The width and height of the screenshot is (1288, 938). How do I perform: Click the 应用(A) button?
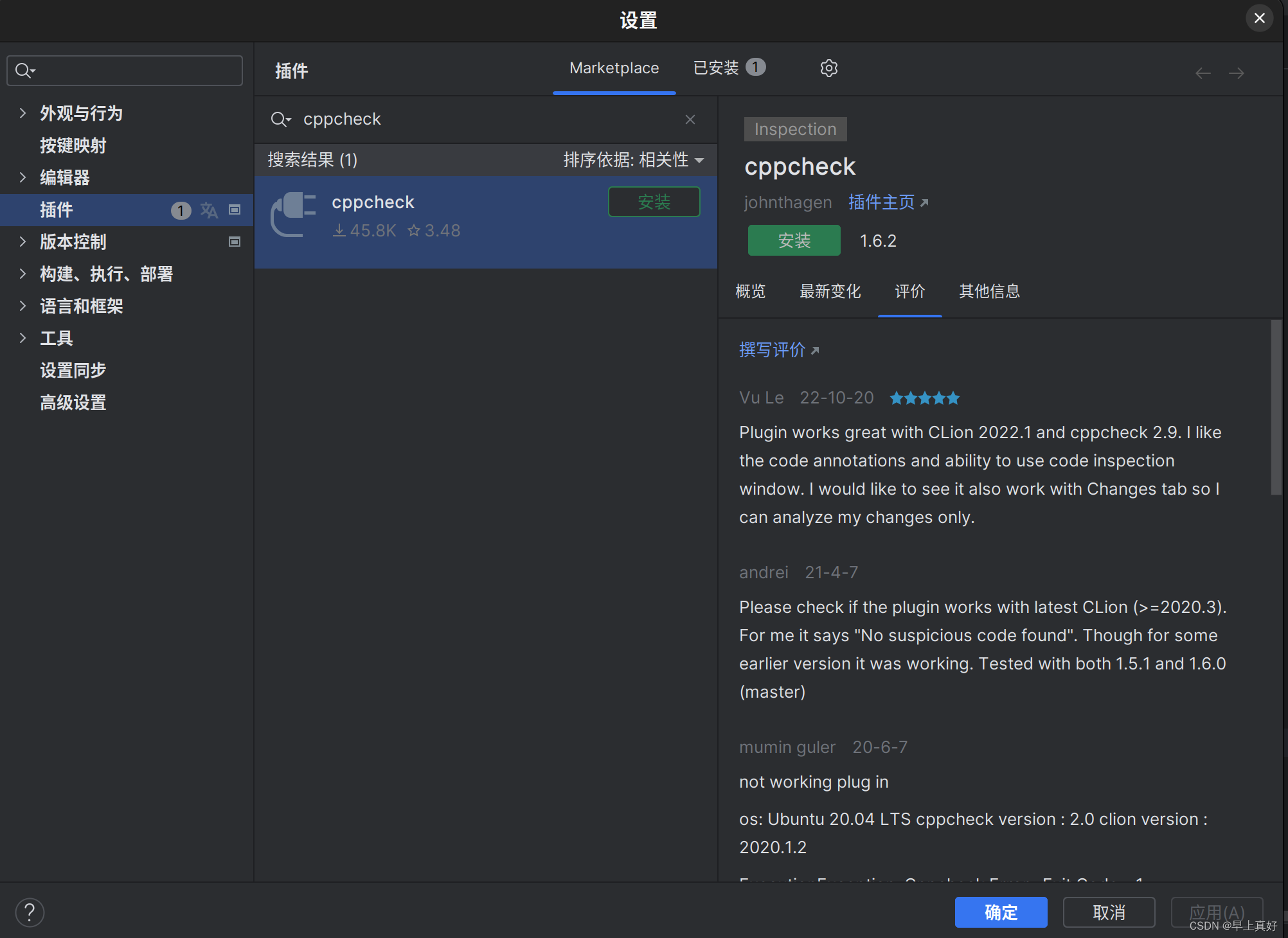1217,912
